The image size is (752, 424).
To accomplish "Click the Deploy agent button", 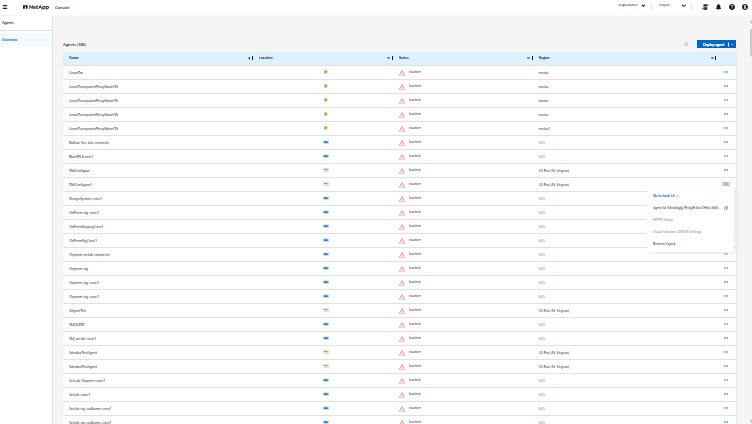I will pos(713,44).
